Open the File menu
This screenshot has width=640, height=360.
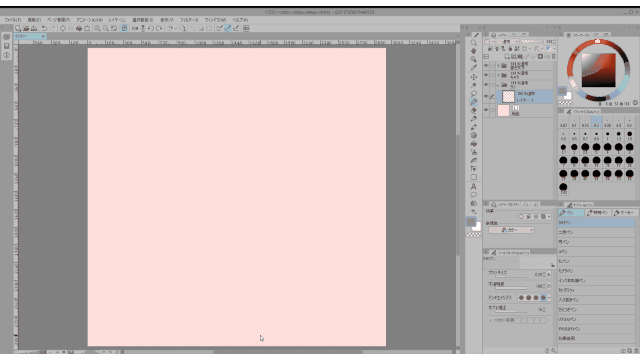pyautogui.click(x=13, y=20)
